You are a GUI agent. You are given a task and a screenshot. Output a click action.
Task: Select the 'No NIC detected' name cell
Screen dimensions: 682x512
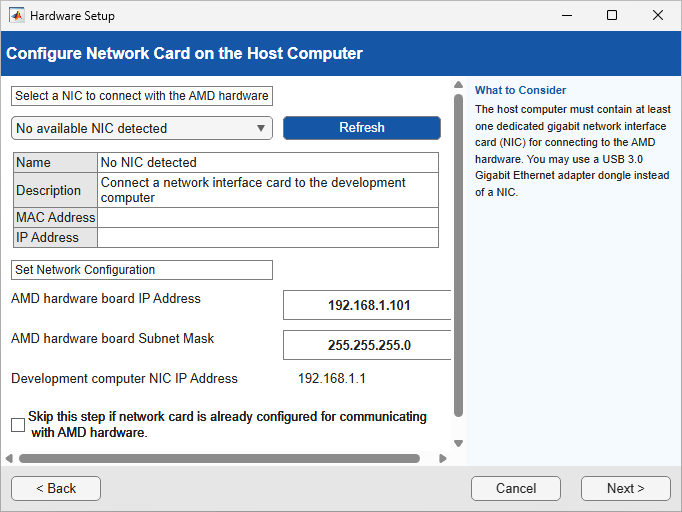(x=268, y=162)
